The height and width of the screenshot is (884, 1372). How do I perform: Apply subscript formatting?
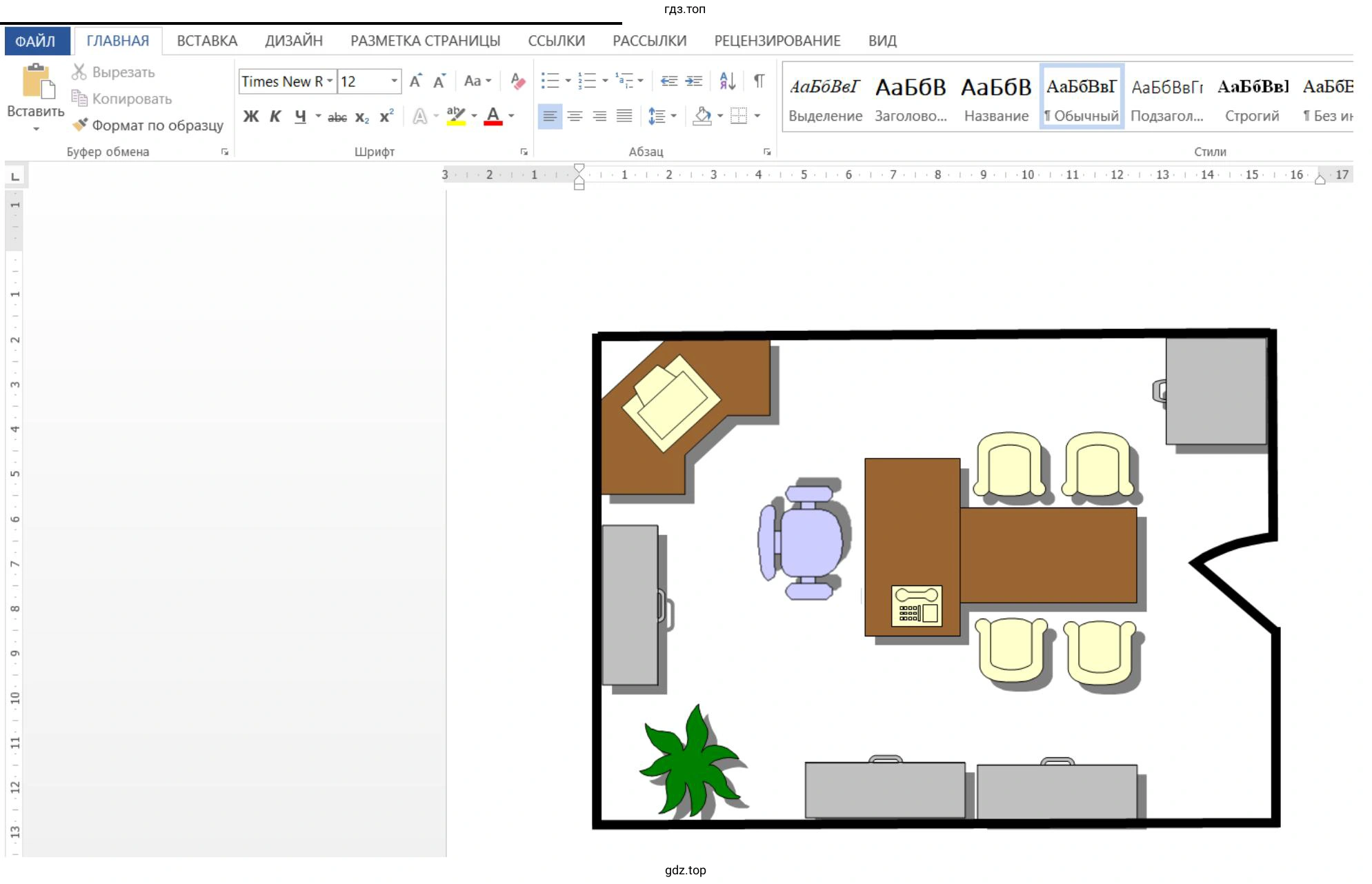pyautogui.click(x=362, y=117)
